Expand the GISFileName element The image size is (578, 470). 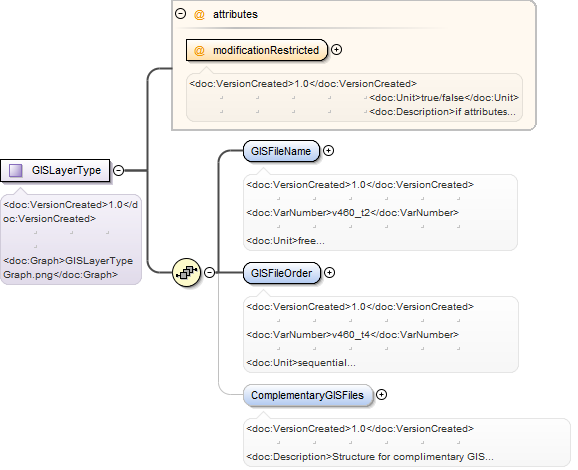click(328, 150)
